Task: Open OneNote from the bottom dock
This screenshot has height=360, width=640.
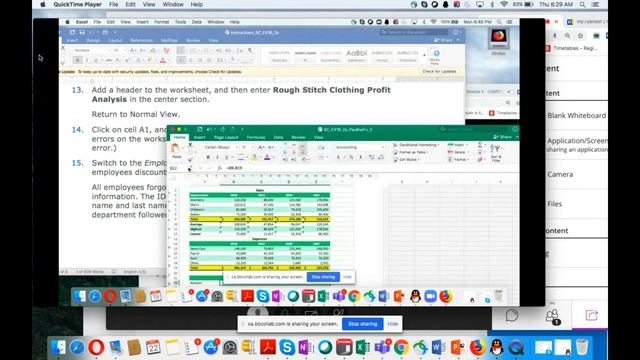Action: [305, 347]
